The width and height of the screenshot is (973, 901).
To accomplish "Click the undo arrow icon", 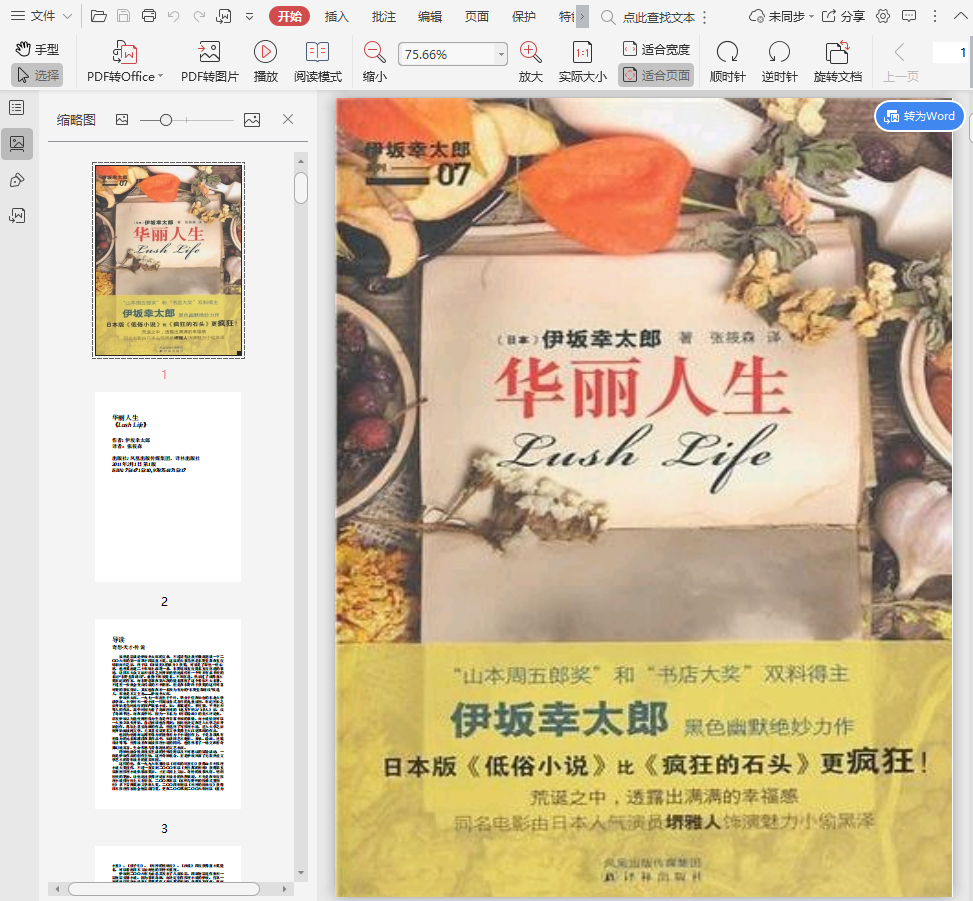I will (x=174, y=16).
